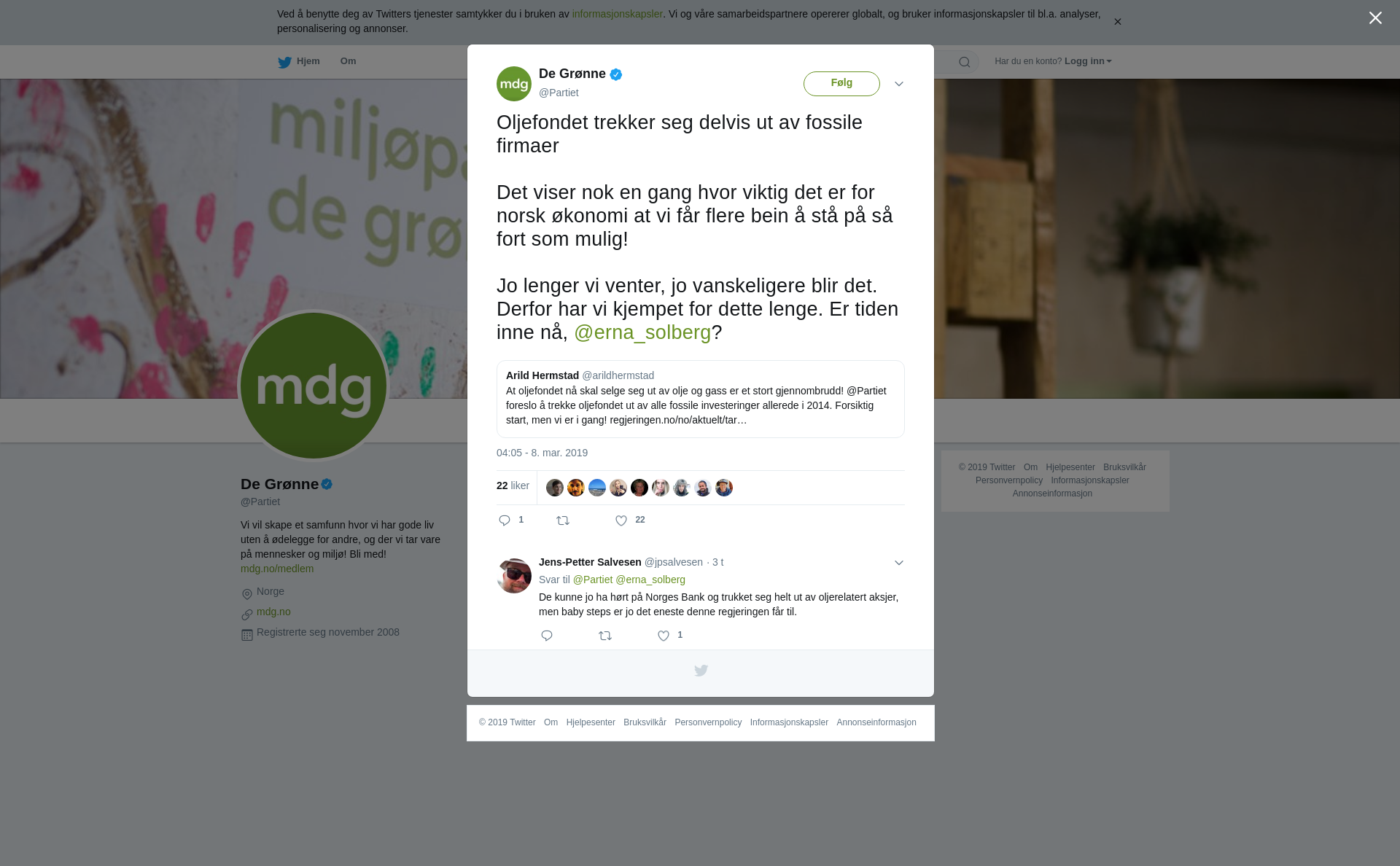
Task: Follow De Grønne with the Følg button
Action: 841,84
